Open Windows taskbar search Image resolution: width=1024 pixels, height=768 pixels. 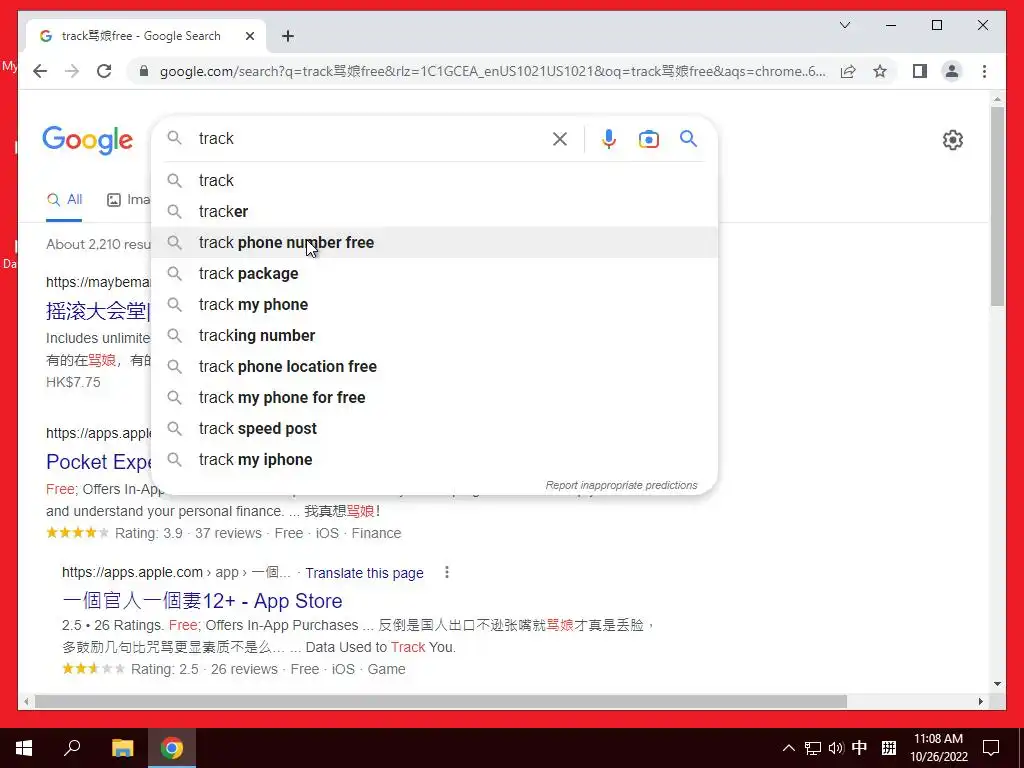point(72,748)
